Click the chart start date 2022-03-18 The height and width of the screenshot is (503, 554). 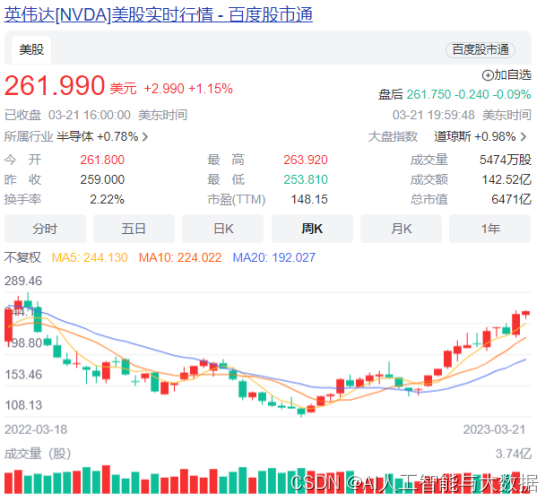36,430
